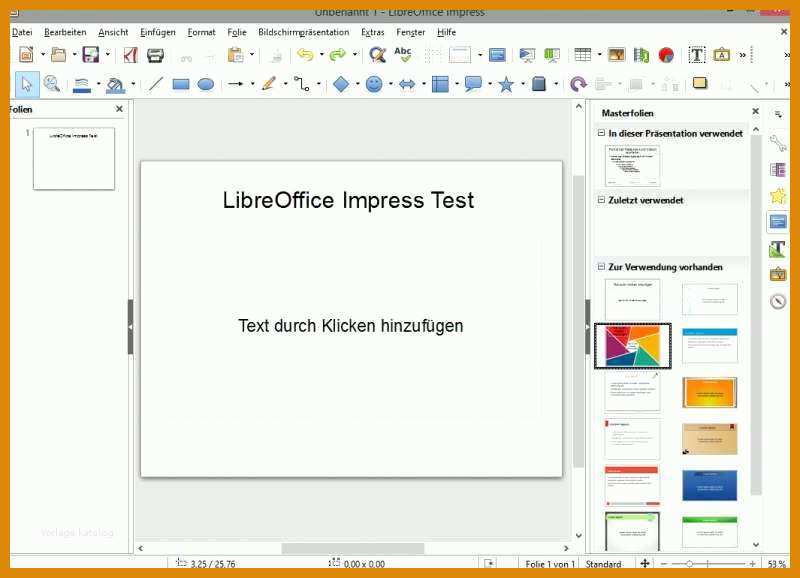Screen dimensions: 800x578
Task: Collapse 'Zur Verwendung vorhanden' section
Action: pos(601,266)
